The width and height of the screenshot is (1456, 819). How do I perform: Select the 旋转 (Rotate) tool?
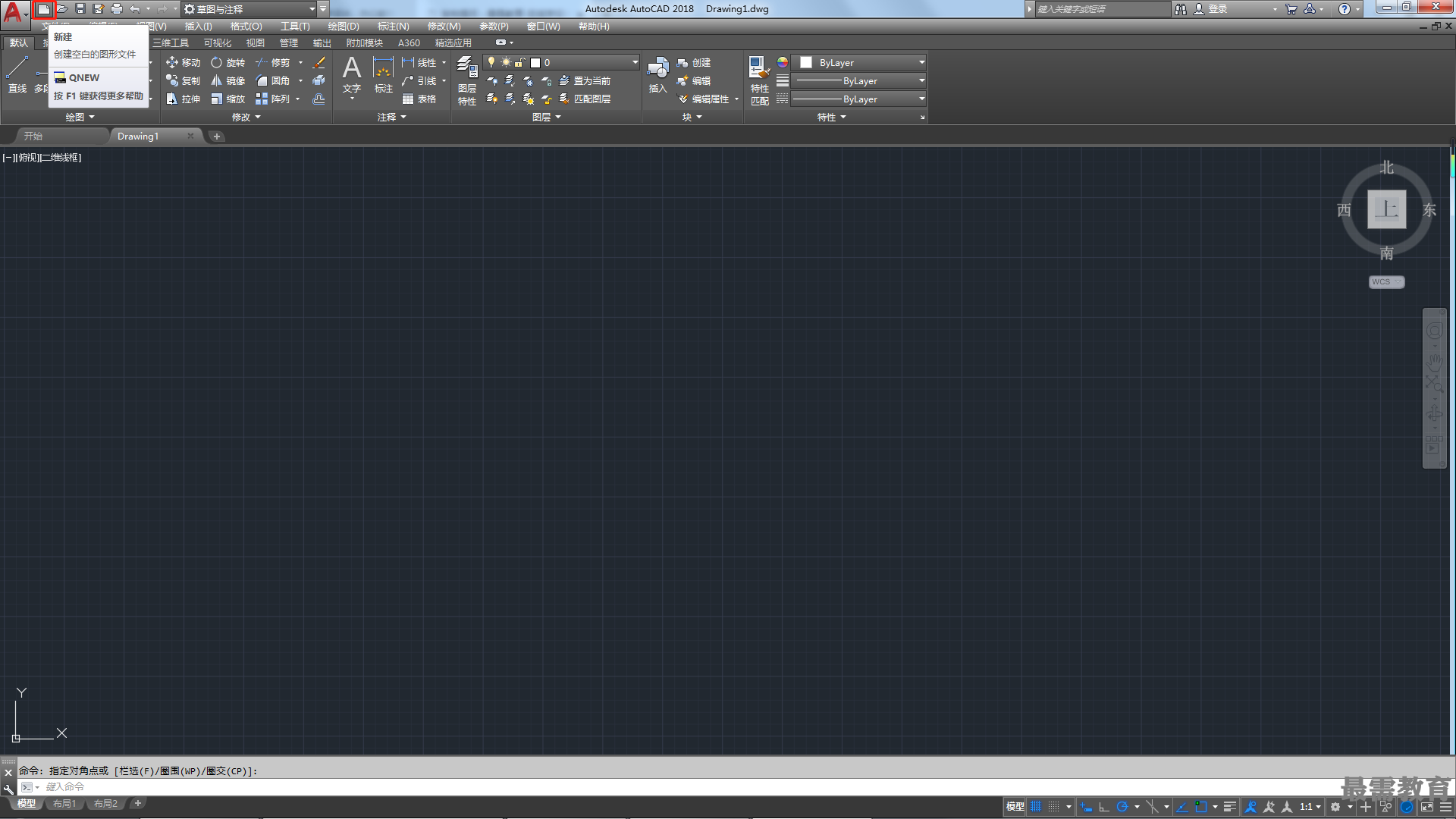228,62
